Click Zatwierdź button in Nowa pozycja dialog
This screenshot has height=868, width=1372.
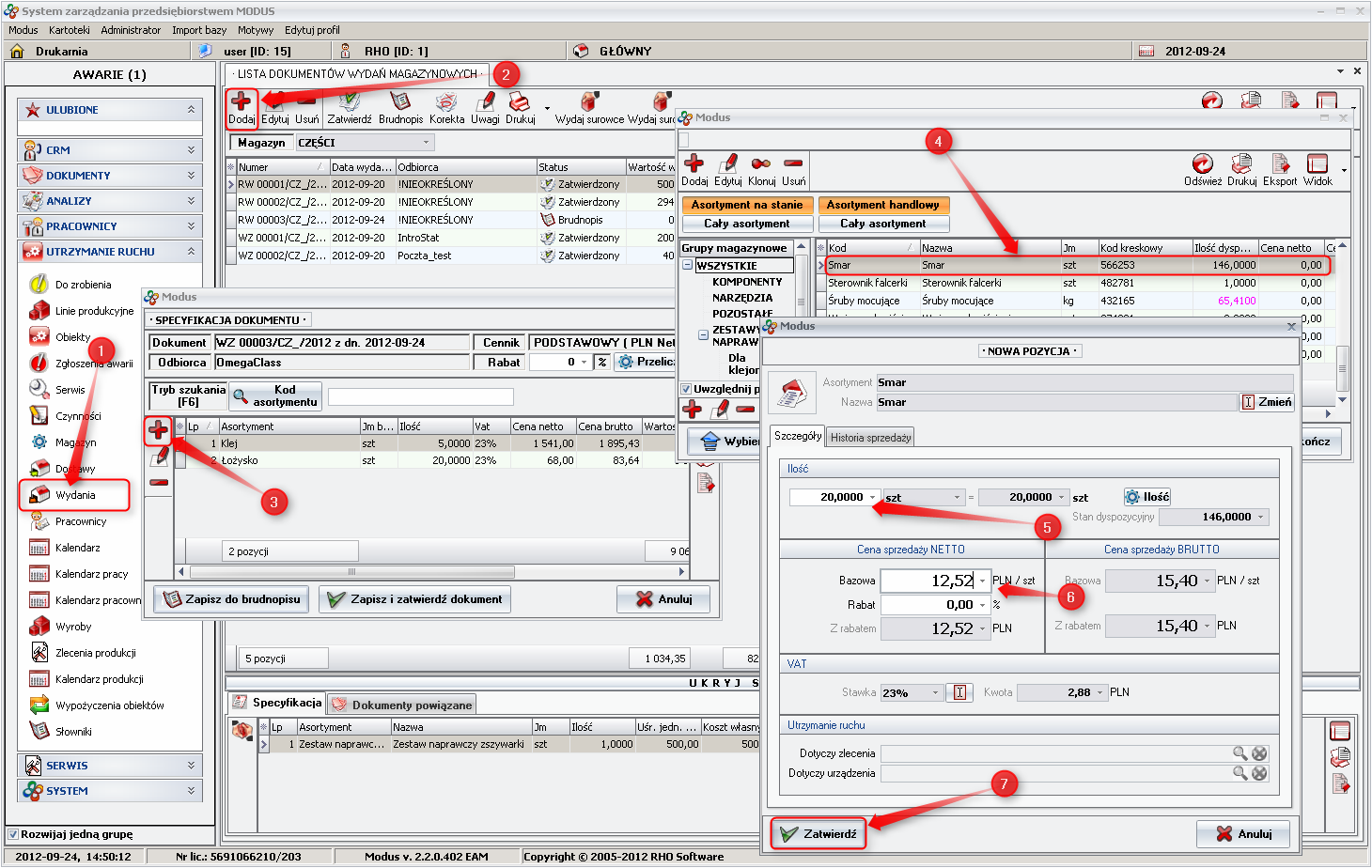pyautogui.click(x=818, y=833)
